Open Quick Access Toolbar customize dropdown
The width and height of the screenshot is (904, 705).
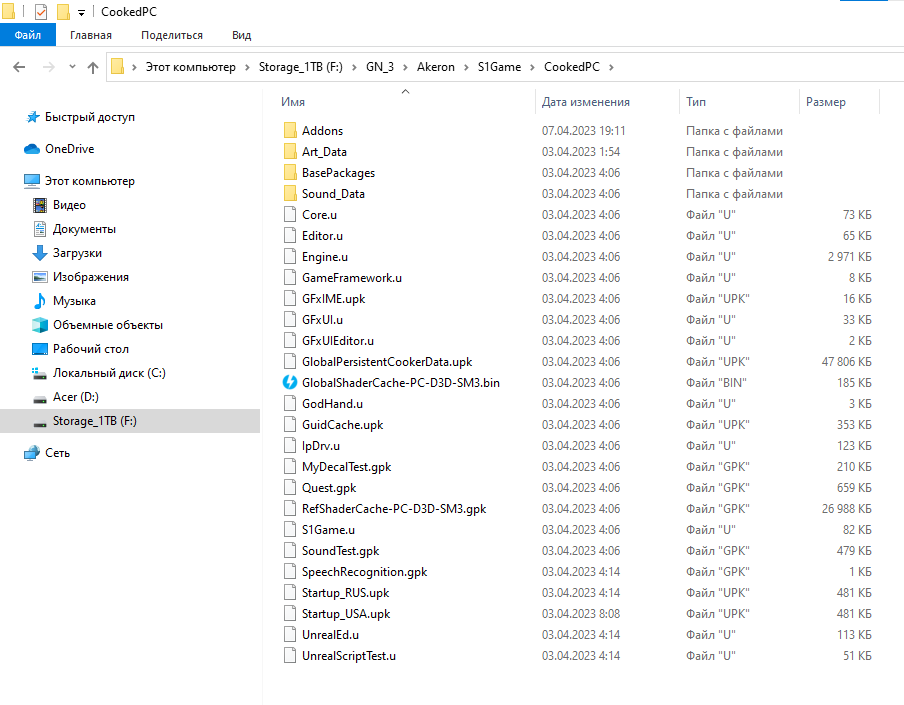(x=81, y=12)
